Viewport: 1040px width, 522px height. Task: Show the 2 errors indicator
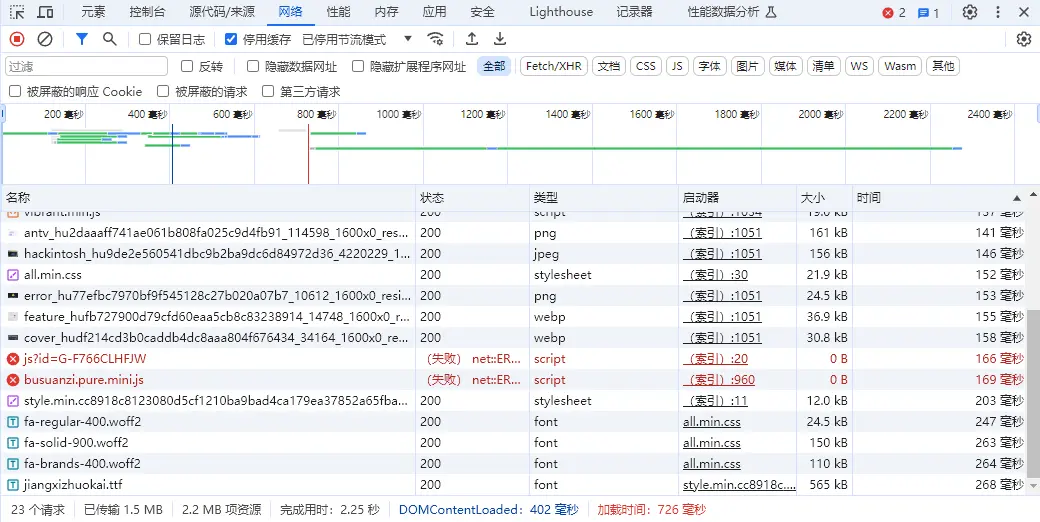(x=893, y=13)
